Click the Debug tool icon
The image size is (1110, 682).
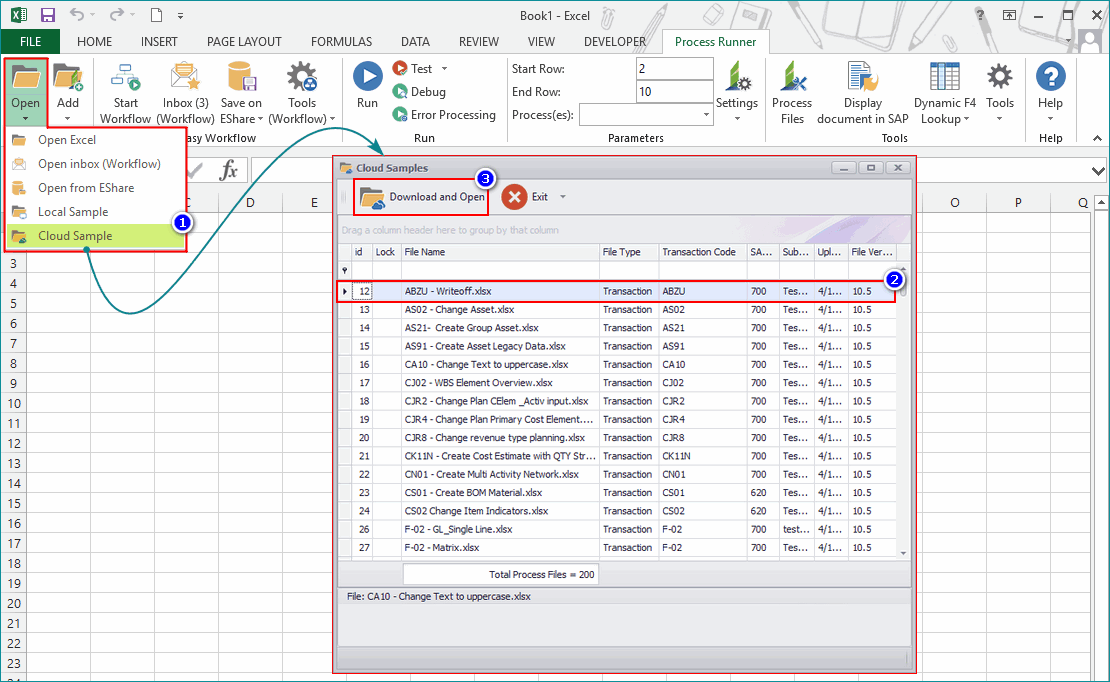[x=400, y=91]
